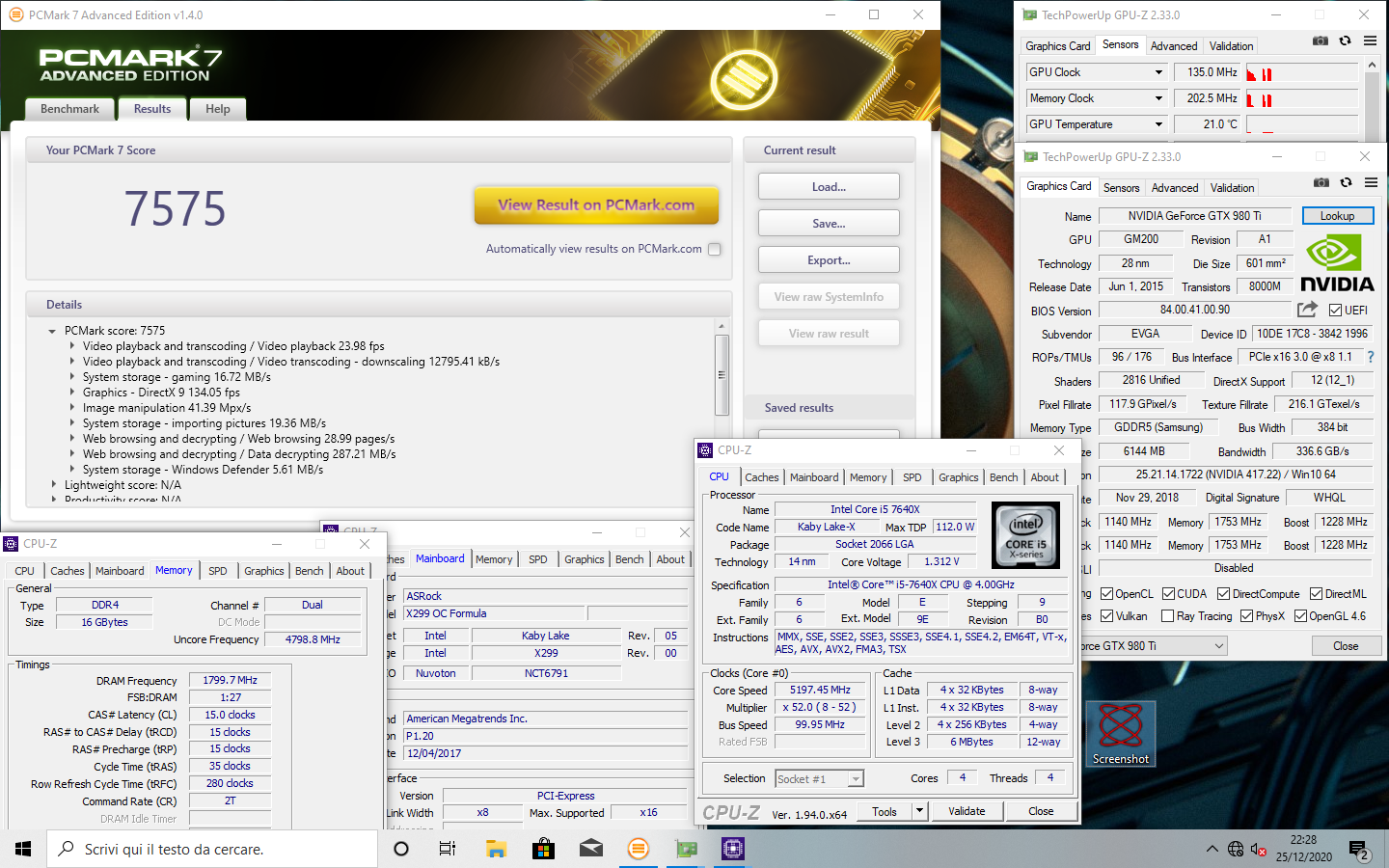
Task: Click the question mark beside Bus Interface
Action: click(1371, 357)
